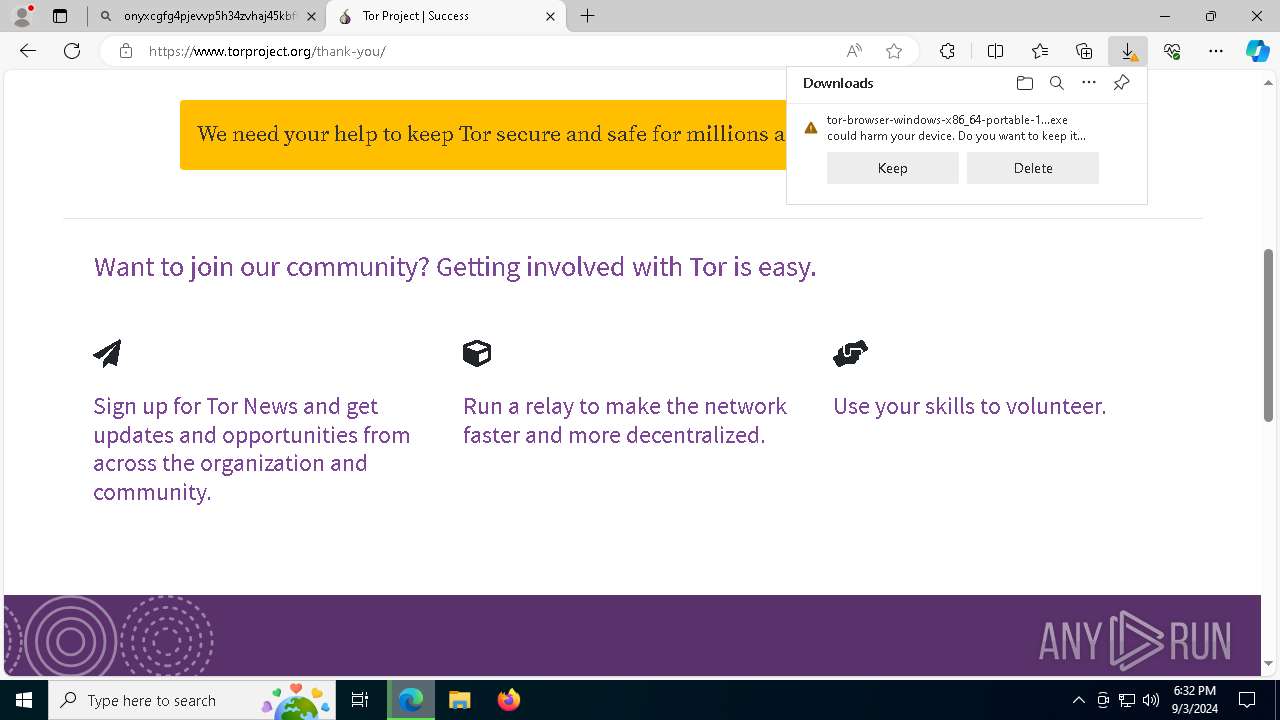1280x720 pixels.
Task: Open the clock and date
Action: 1195,700
